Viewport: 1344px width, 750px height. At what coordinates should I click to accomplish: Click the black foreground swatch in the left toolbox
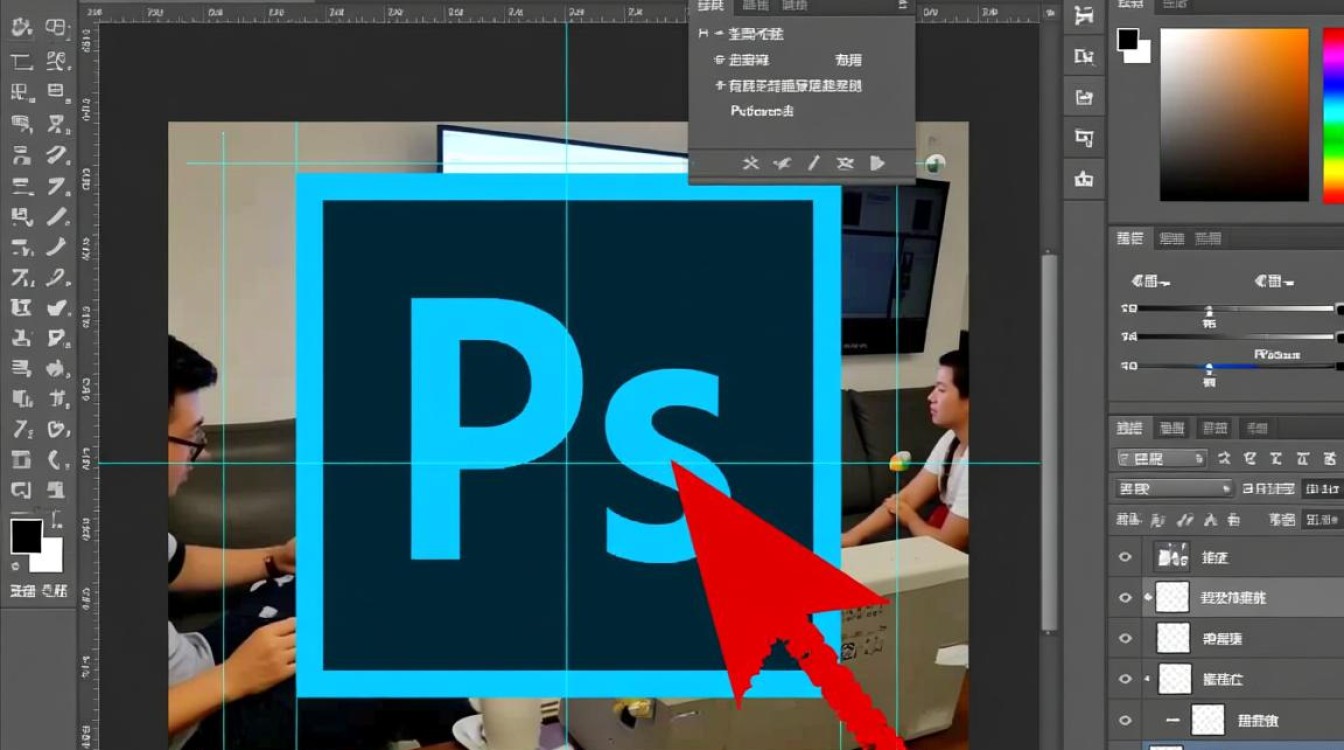[26, 536]
